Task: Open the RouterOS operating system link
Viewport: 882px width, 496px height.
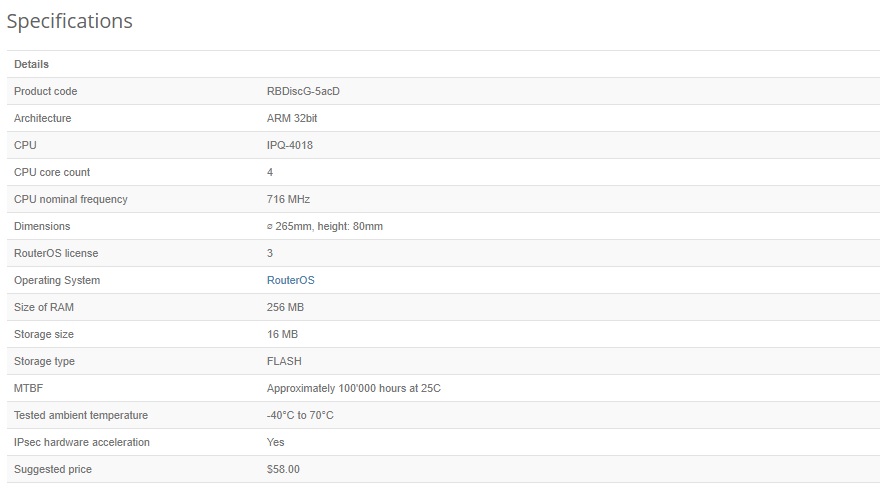Action: pyautogui.click(x=290, y=281)
